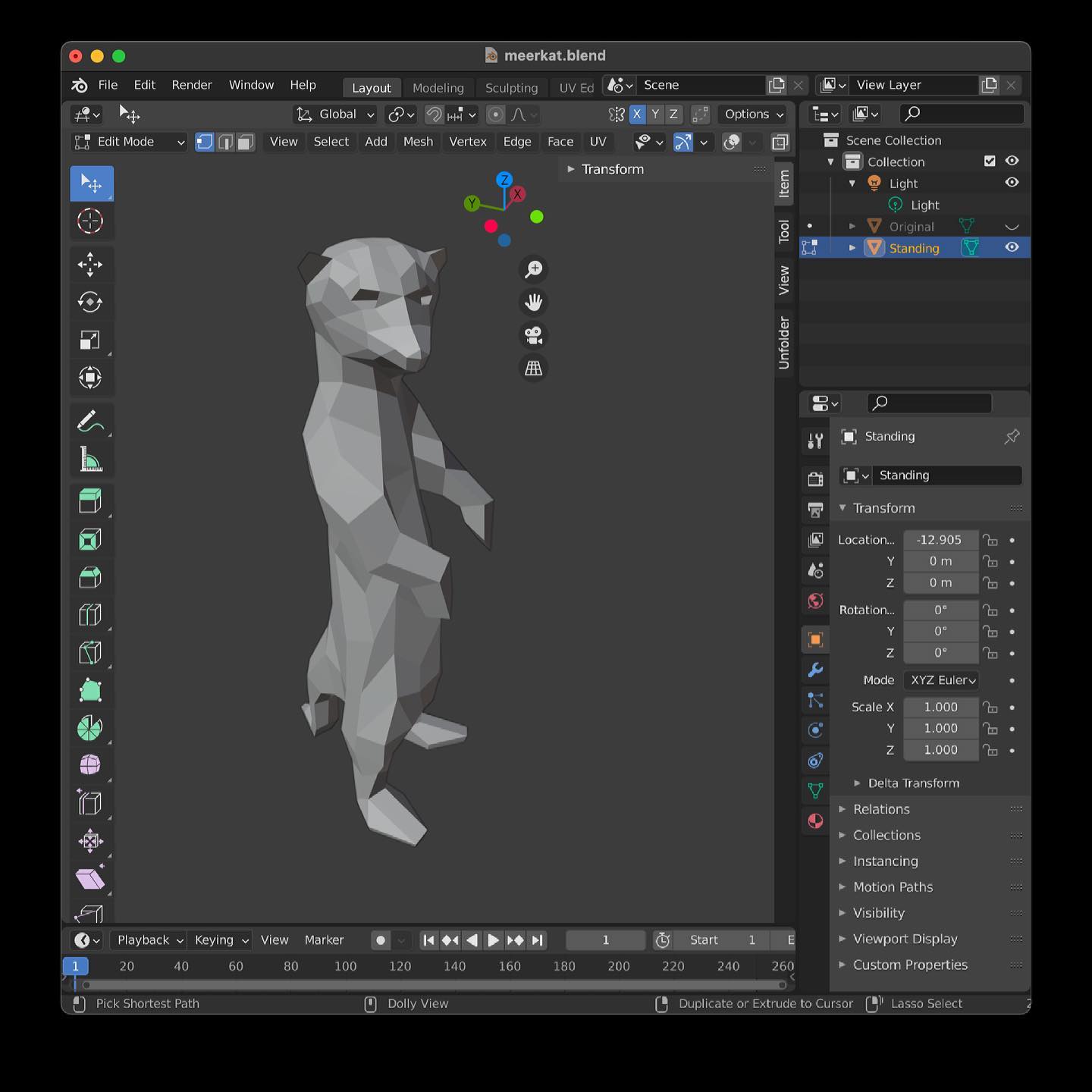Open rotation Mode XYZ Euler dropdown
Viewport: 1092px width, 1092px height.
pos(942,680)
